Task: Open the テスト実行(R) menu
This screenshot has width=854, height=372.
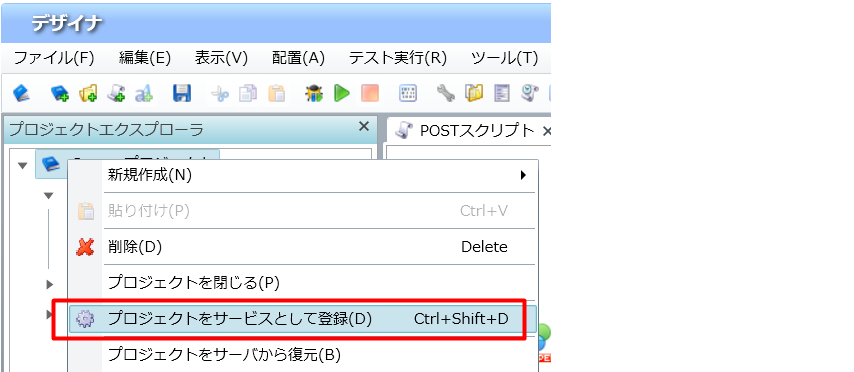Action: pos(398,58)
